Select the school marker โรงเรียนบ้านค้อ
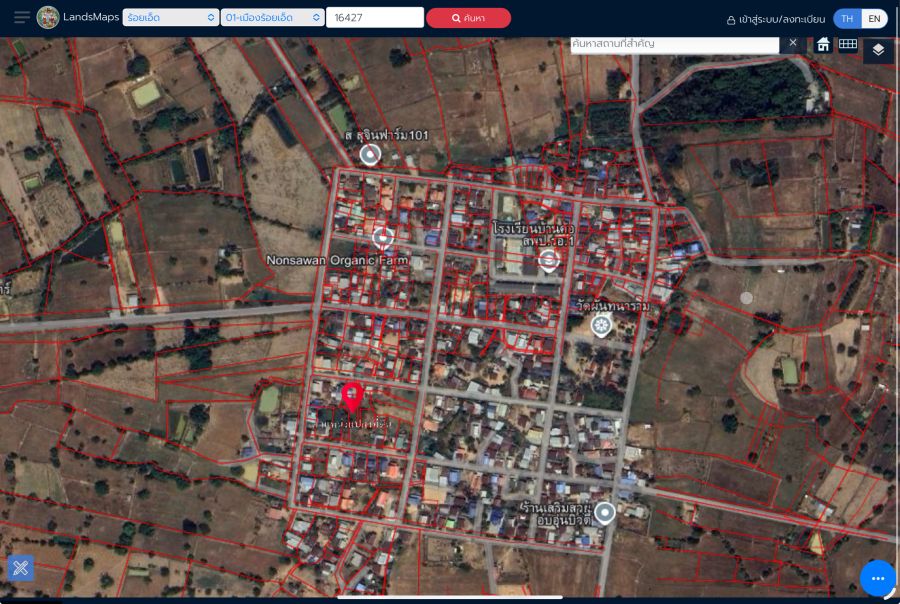Image resolution: width=900 pixels, height=604 pixels. pyautogui.click(x=547, y=260)
